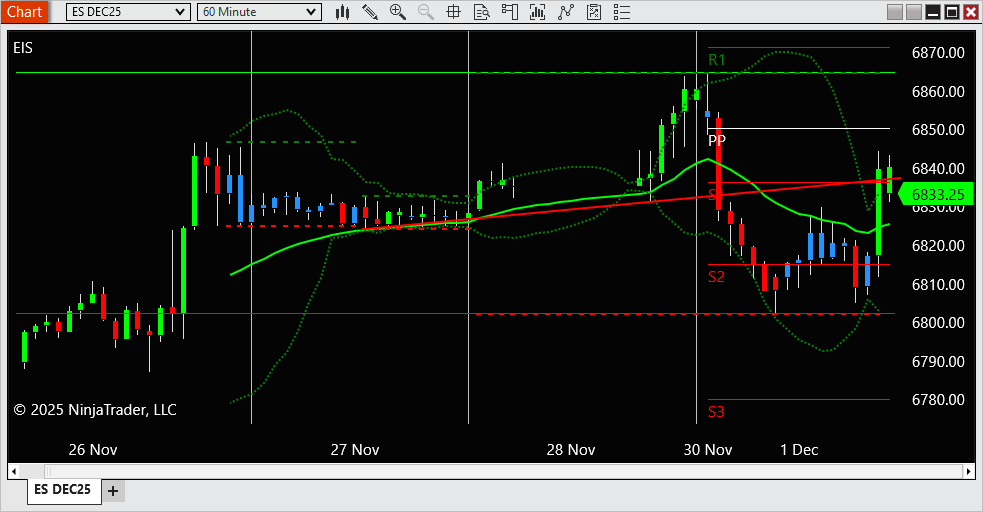Click the scrollbar right arrow
The width and height of the screenshot is (983, 512).
pyautogui.click(x=969, y=471)
